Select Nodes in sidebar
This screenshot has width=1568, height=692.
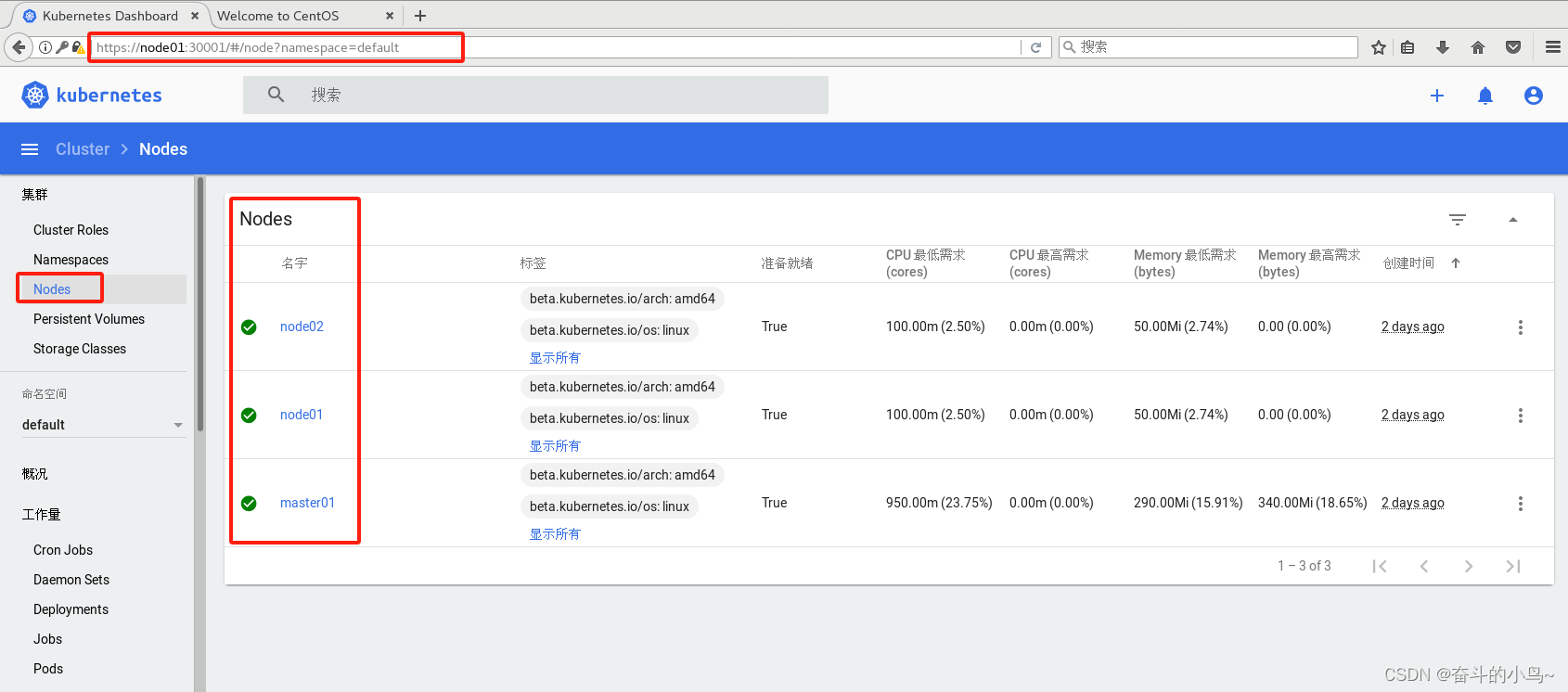click(52, 289)
